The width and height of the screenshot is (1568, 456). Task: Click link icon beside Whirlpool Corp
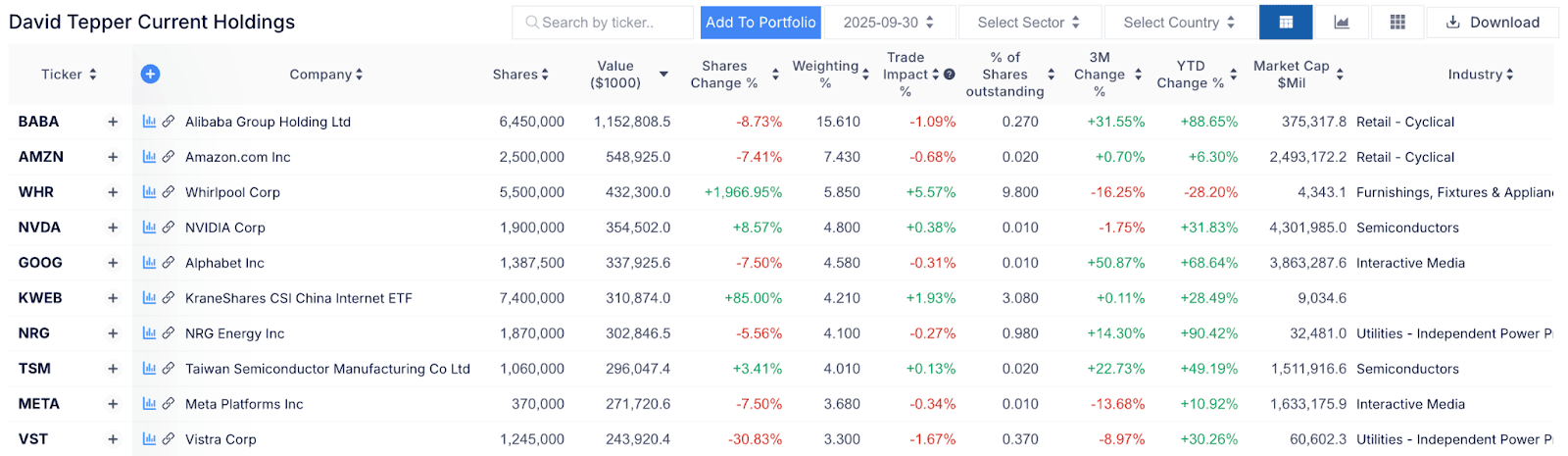point(169,192)
